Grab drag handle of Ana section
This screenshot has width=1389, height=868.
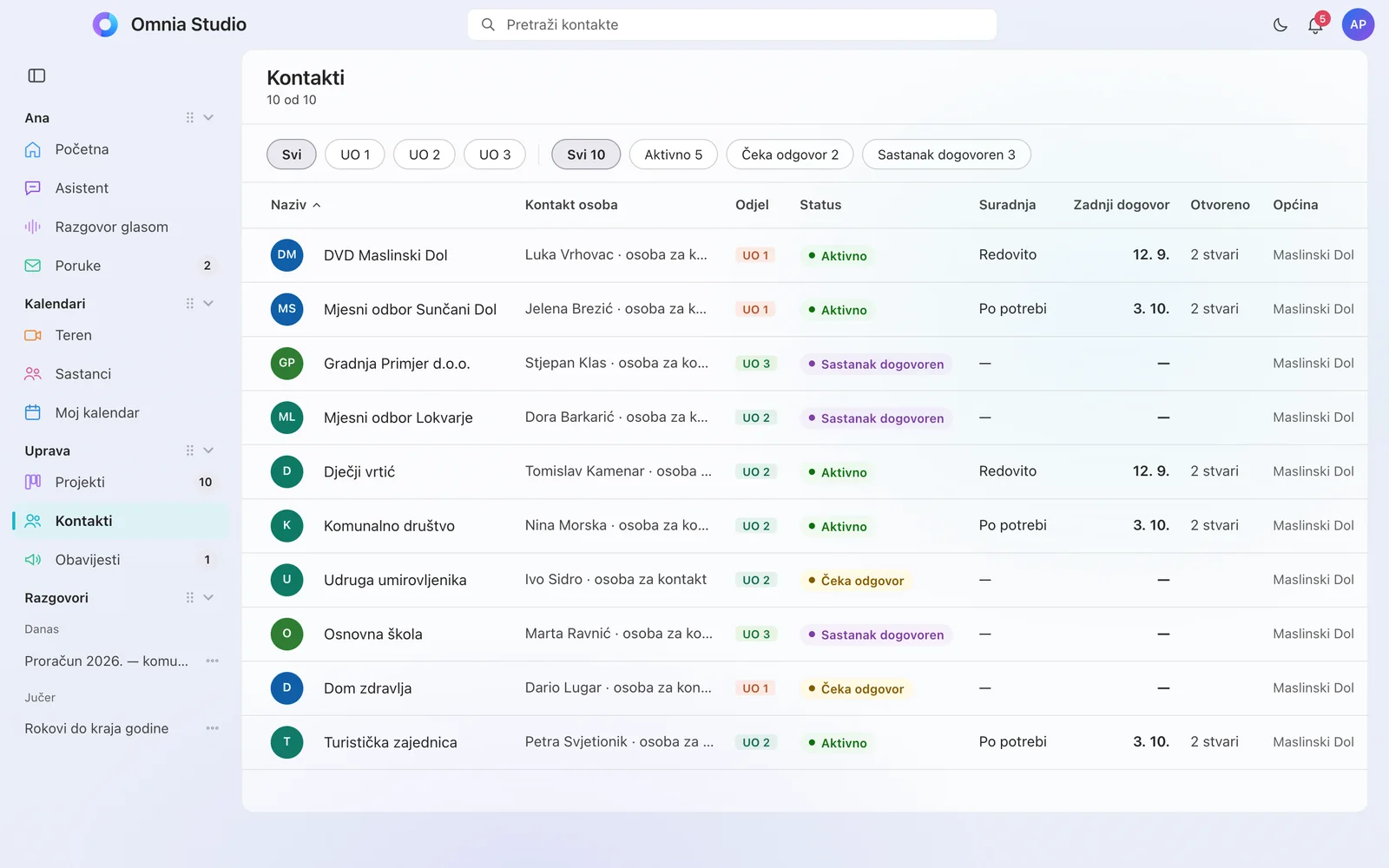[189, 118]
